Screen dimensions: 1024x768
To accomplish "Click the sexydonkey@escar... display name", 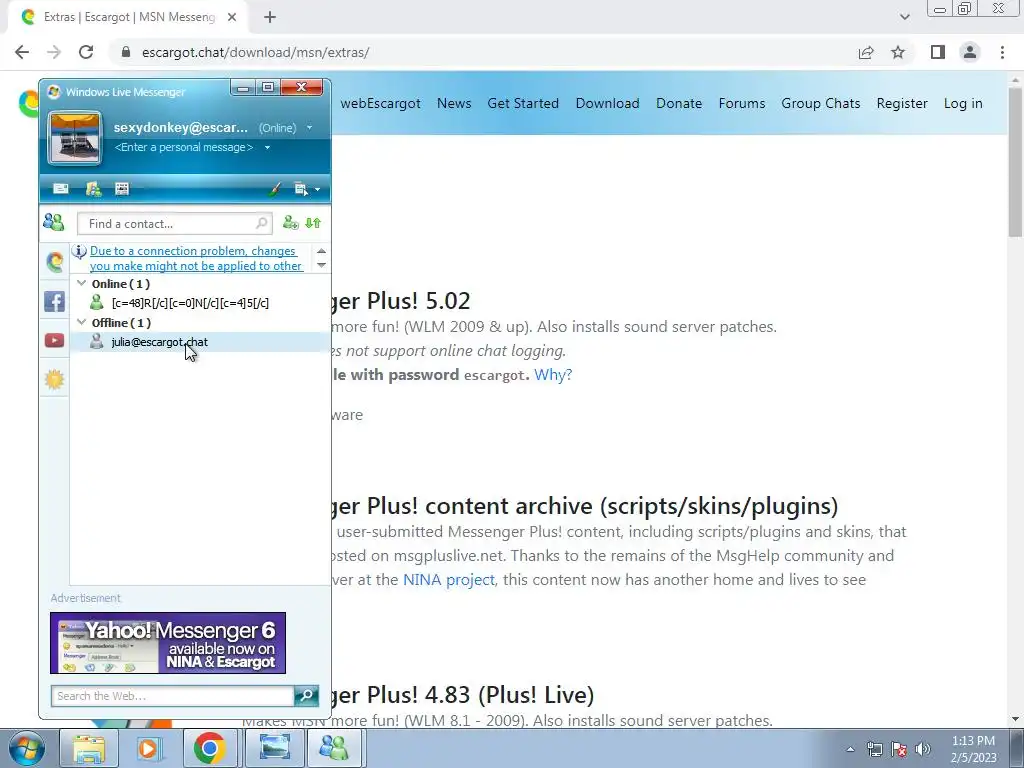I will [x=181, y=127].
